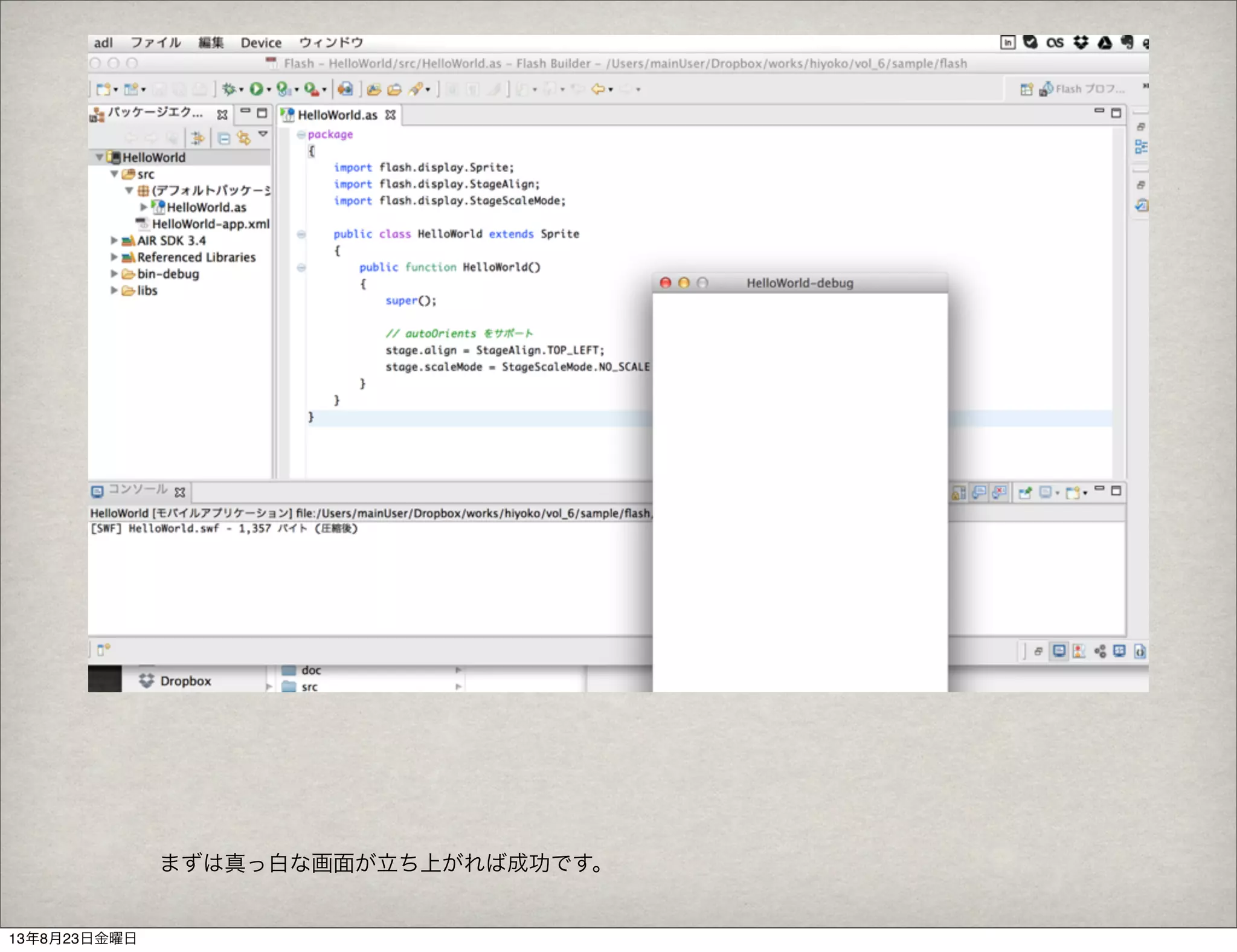
Task: Open Package Explorer view menu triangle
Action: coord(263,134)
